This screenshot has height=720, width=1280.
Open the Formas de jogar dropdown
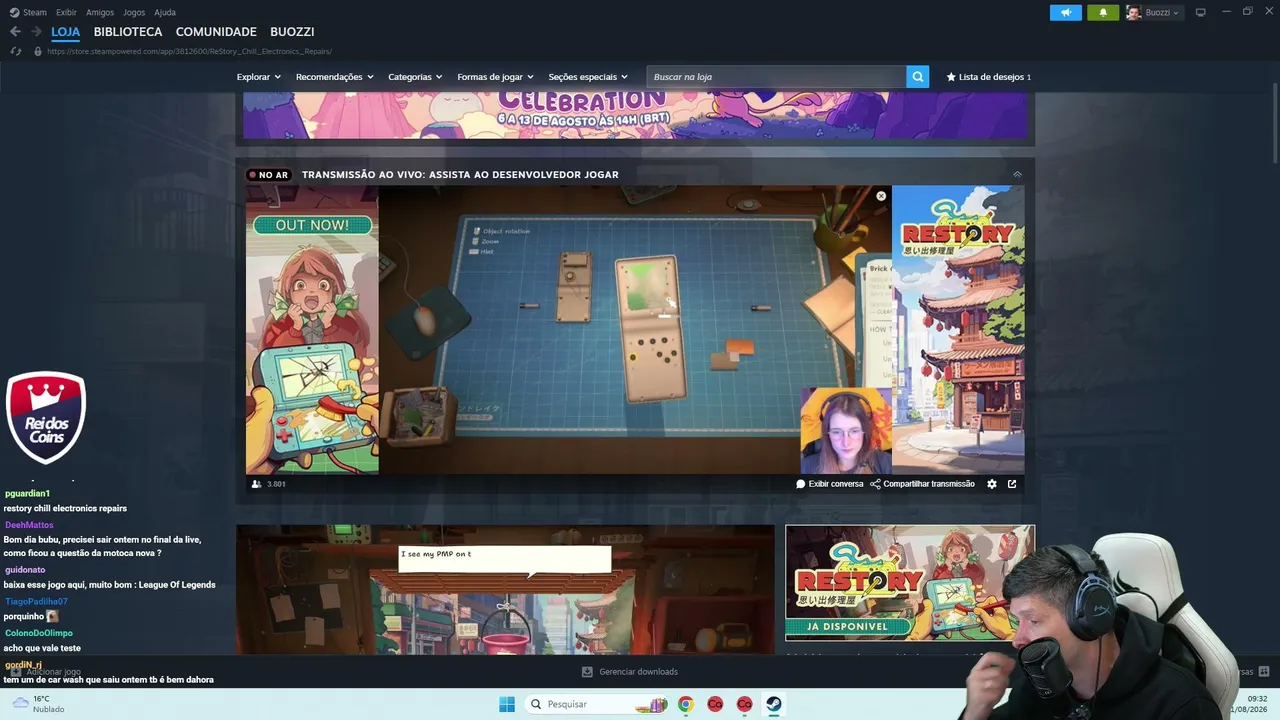pyautogui.click(x=495, y=77)
